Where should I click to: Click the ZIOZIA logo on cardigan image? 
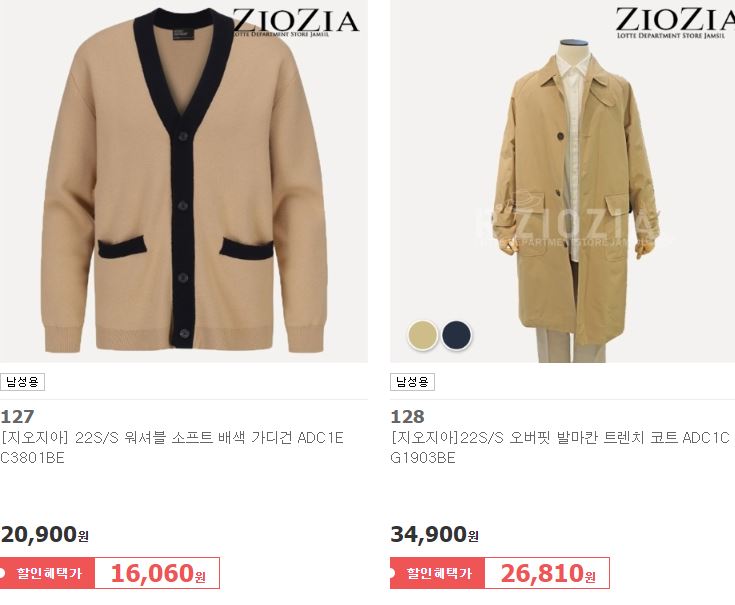pyautogui.click(x=295, y=23)
